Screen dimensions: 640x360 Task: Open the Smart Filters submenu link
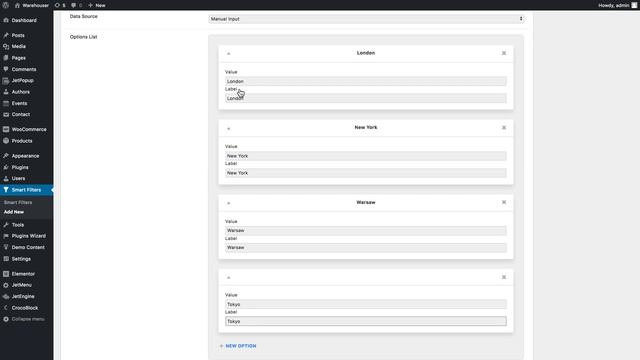(x=18, y=202)
